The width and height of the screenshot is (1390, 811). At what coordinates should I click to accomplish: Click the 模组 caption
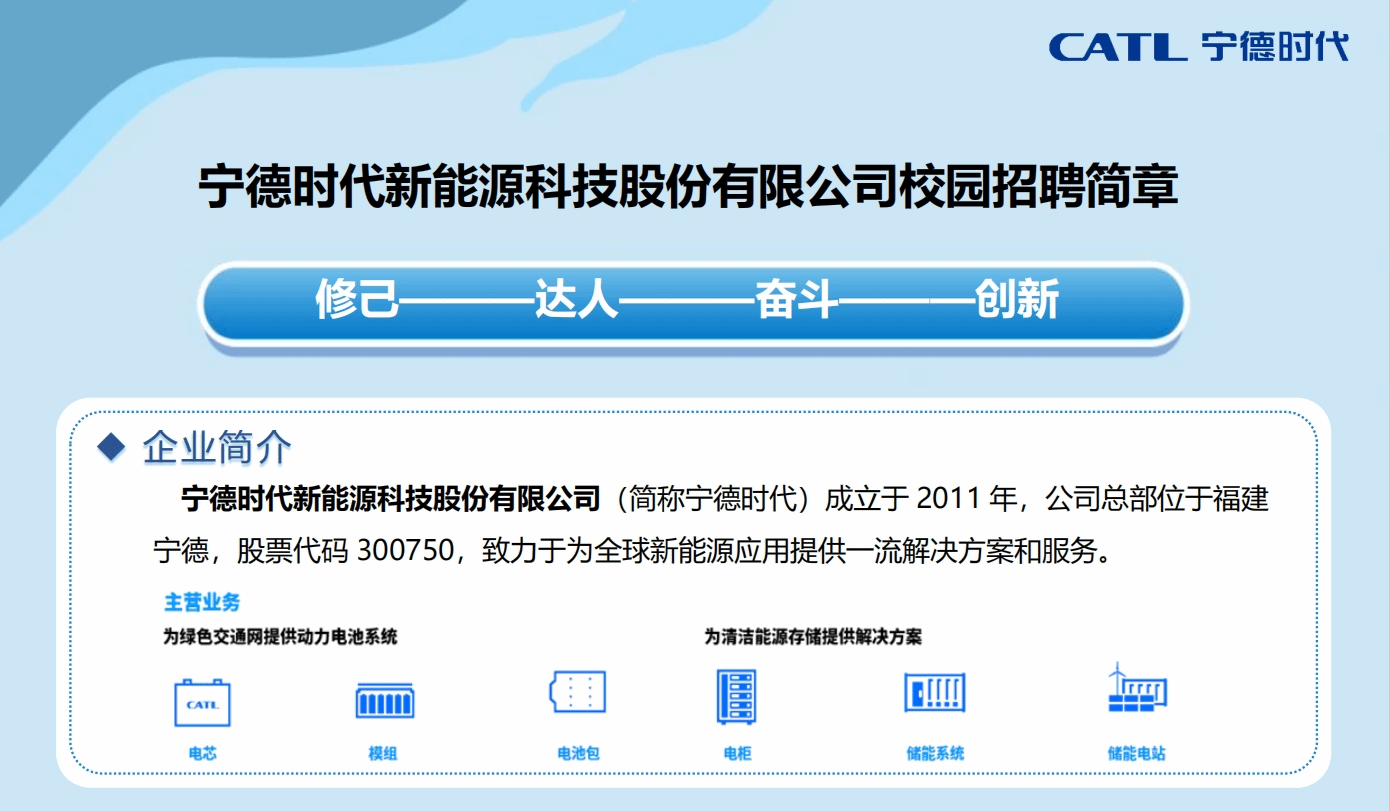pyautogui.click(x=383, y=753)
